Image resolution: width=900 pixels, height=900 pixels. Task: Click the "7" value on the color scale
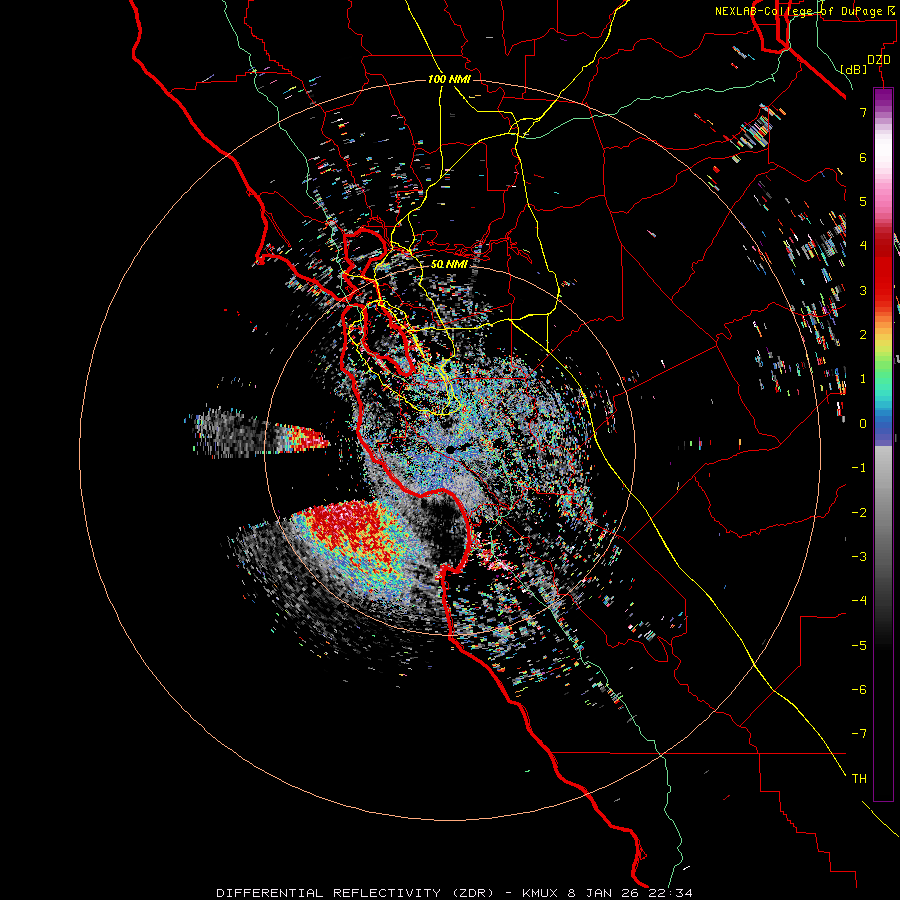863,112
